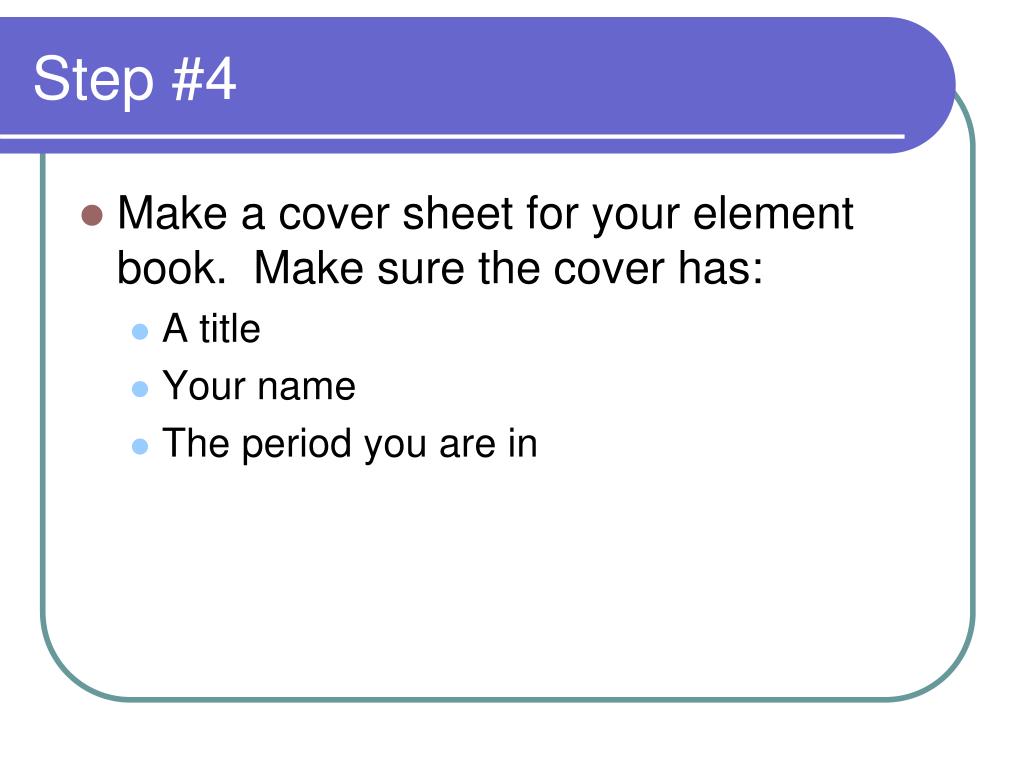Click the brown main bullet point
The image size is (1024, 768).
point(92,215)
